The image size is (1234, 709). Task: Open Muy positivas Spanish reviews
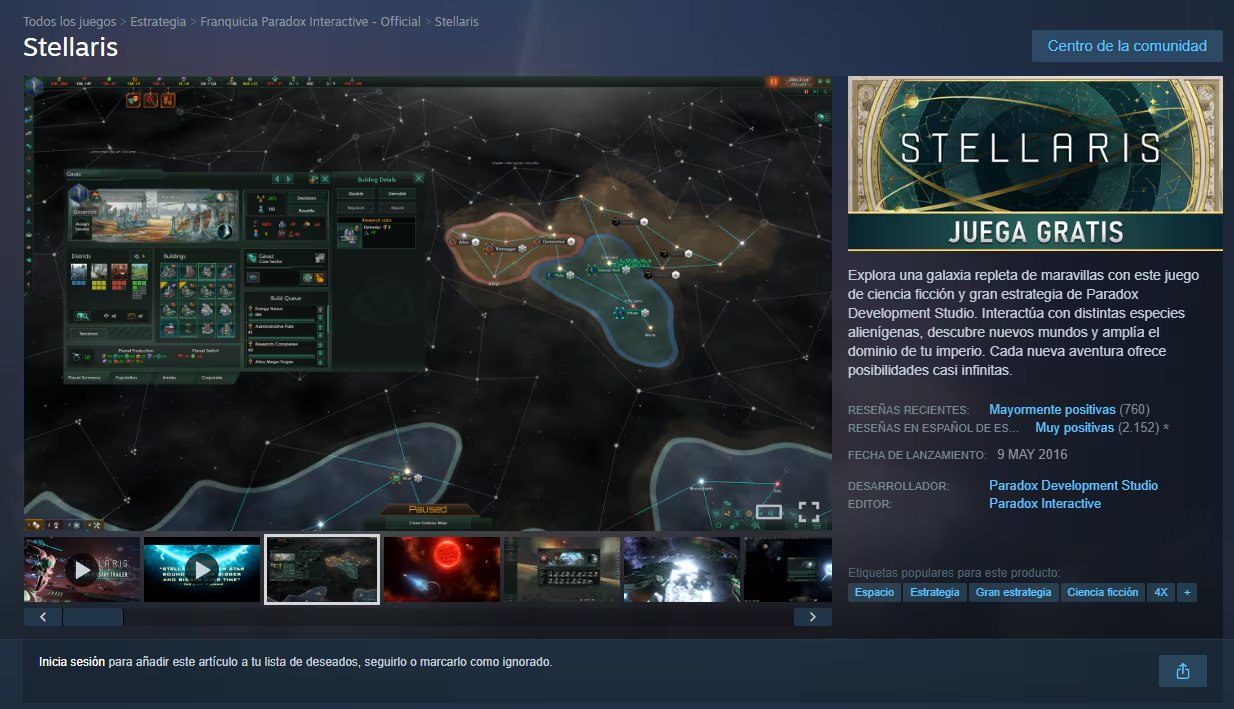click(x=1074, y=428)
